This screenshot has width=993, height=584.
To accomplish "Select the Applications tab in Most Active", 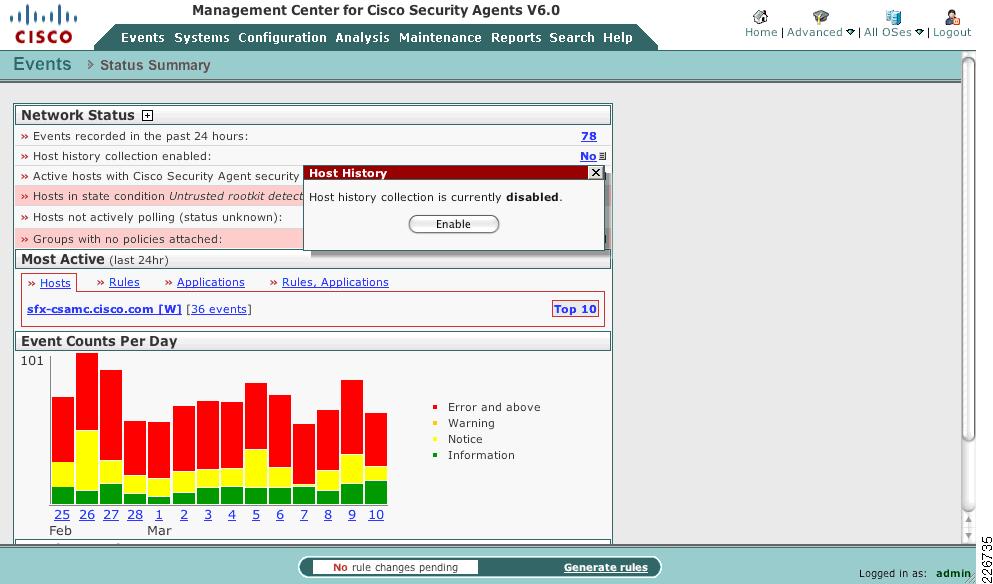I will (x=210, y=282).
